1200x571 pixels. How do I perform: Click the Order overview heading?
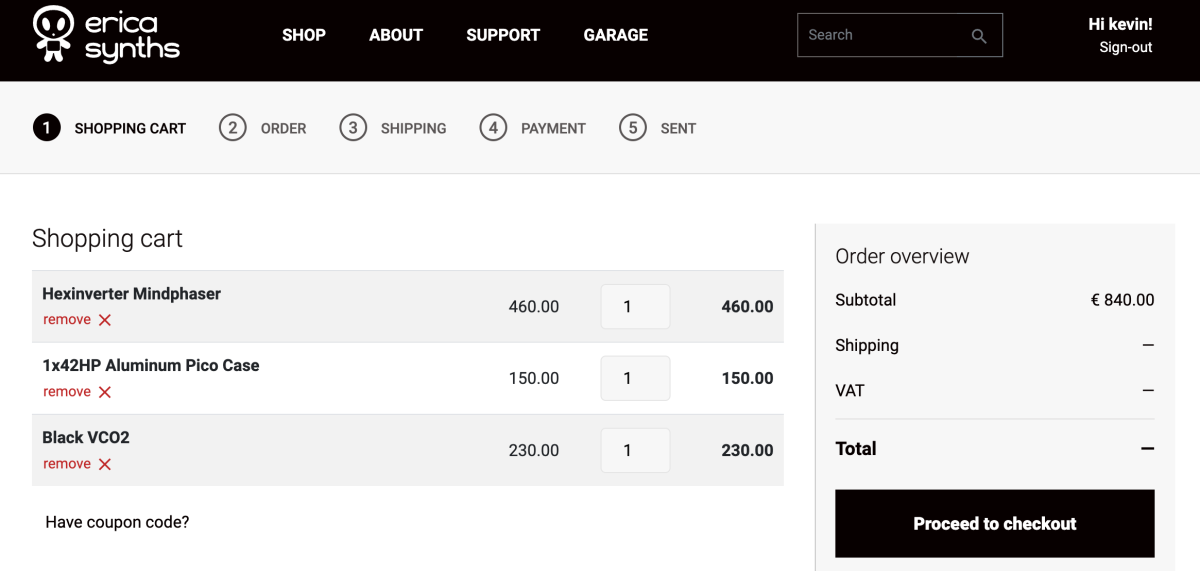click(902, 256)
